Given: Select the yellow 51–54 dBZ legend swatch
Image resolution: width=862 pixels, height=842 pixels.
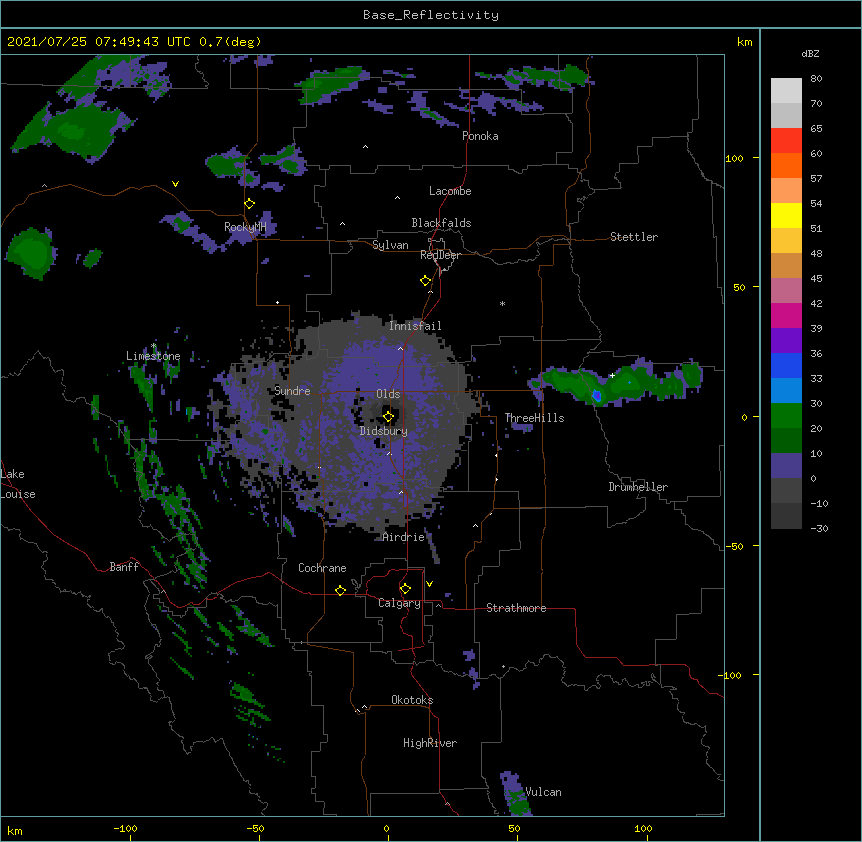Looking at the screenshot, I should pos(786,215).
